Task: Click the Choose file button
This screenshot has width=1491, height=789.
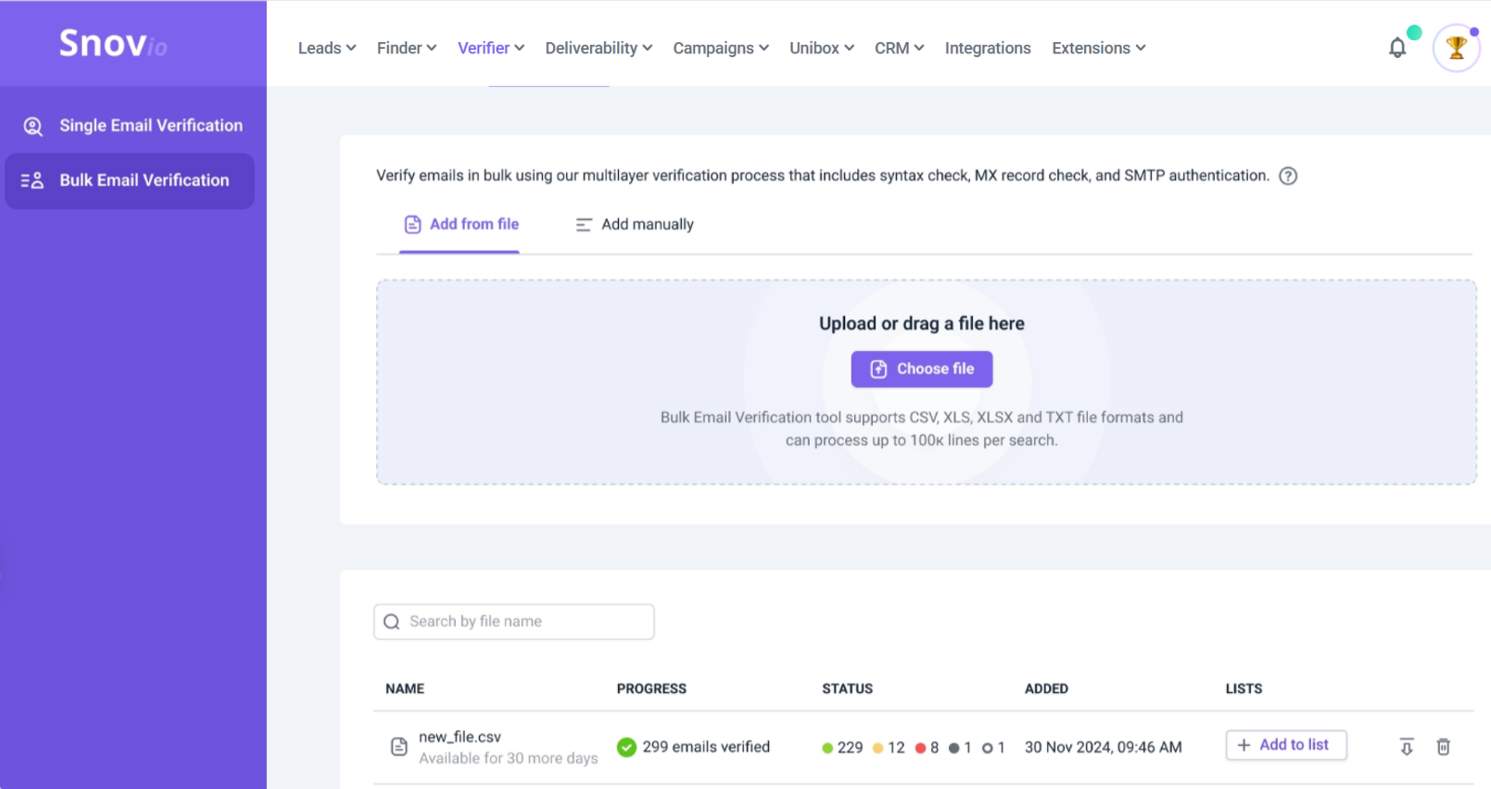Action: 921,369
